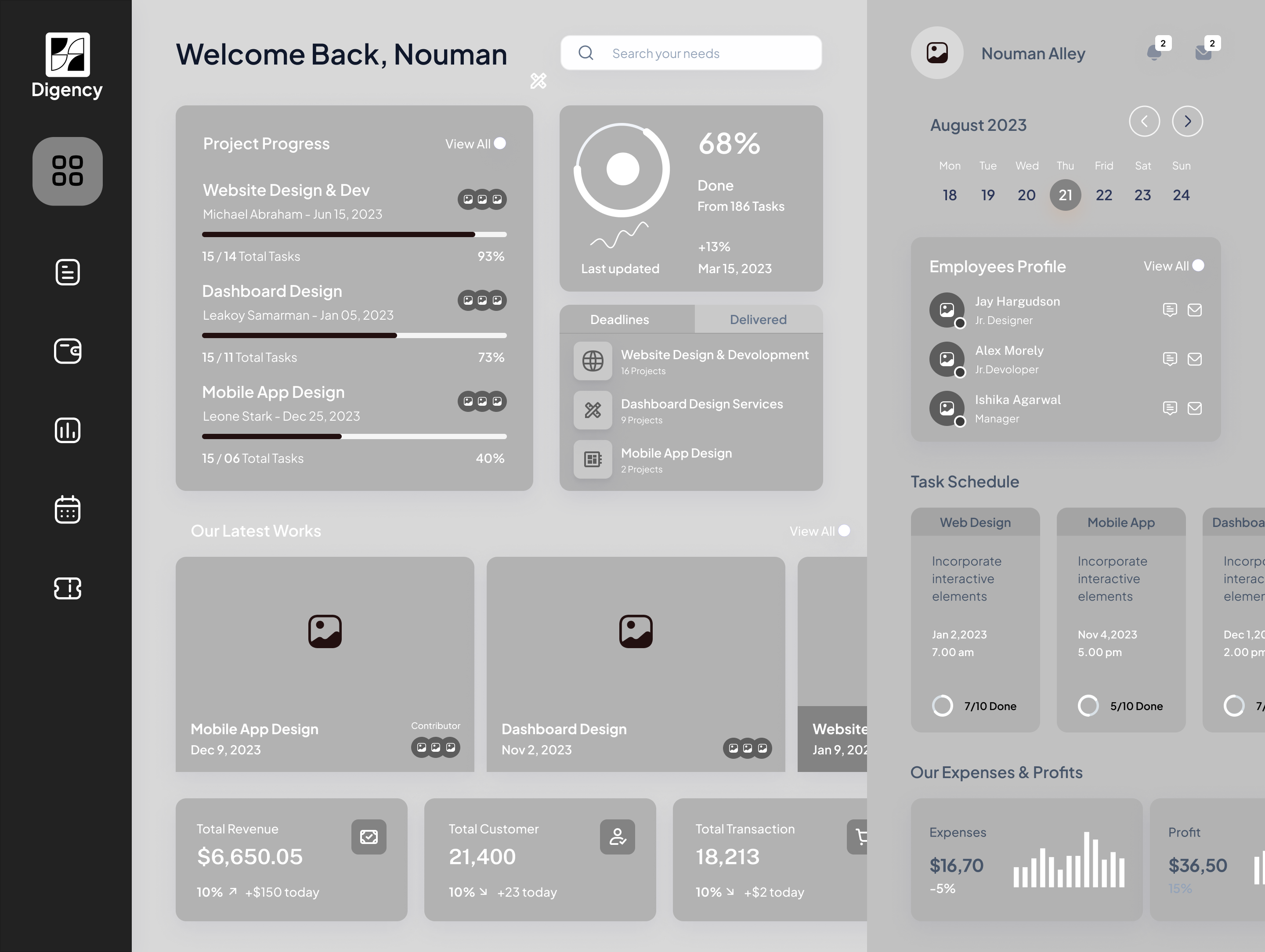This screenshot has width=1265, height=952.
Task: Click the search your needs field
Action: pos(690,53)
